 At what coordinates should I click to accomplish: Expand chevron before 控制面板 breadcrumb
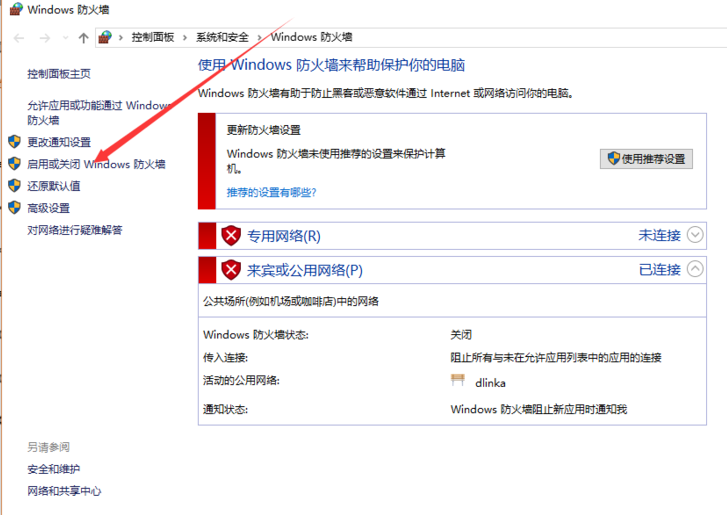[121, 38]
